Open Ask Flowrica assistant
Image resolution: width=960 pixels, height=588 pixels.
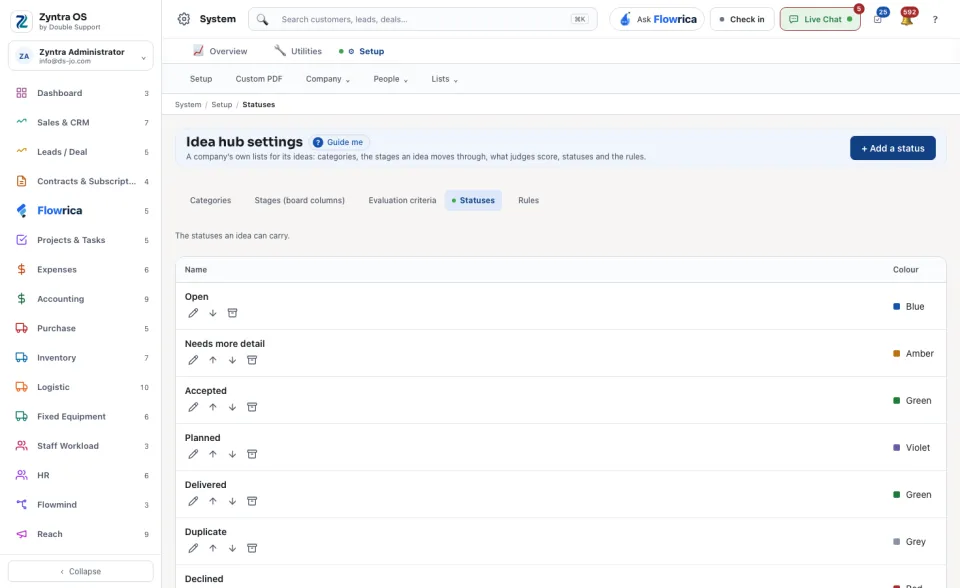pos(657,19)
